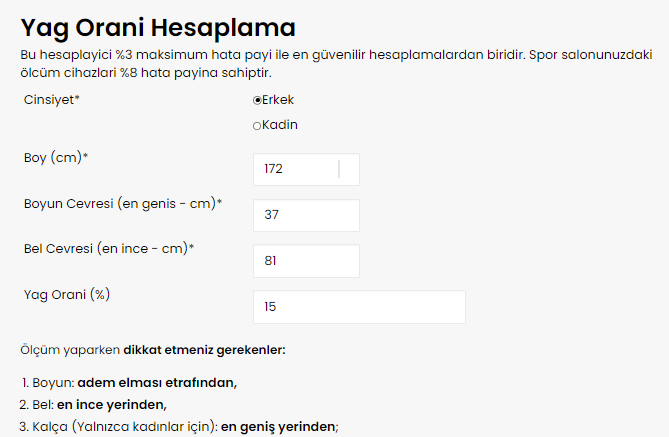This screenshot has width=669, height=437.
Task: Click the Yag Orani result field
Action: tap(360, 307)
